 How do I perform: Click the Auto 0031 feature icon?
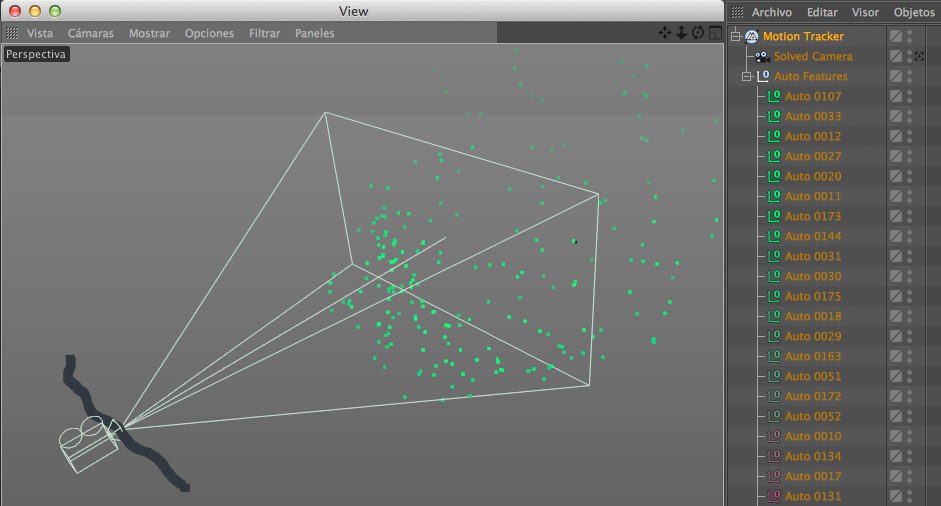tap(774, 256)
